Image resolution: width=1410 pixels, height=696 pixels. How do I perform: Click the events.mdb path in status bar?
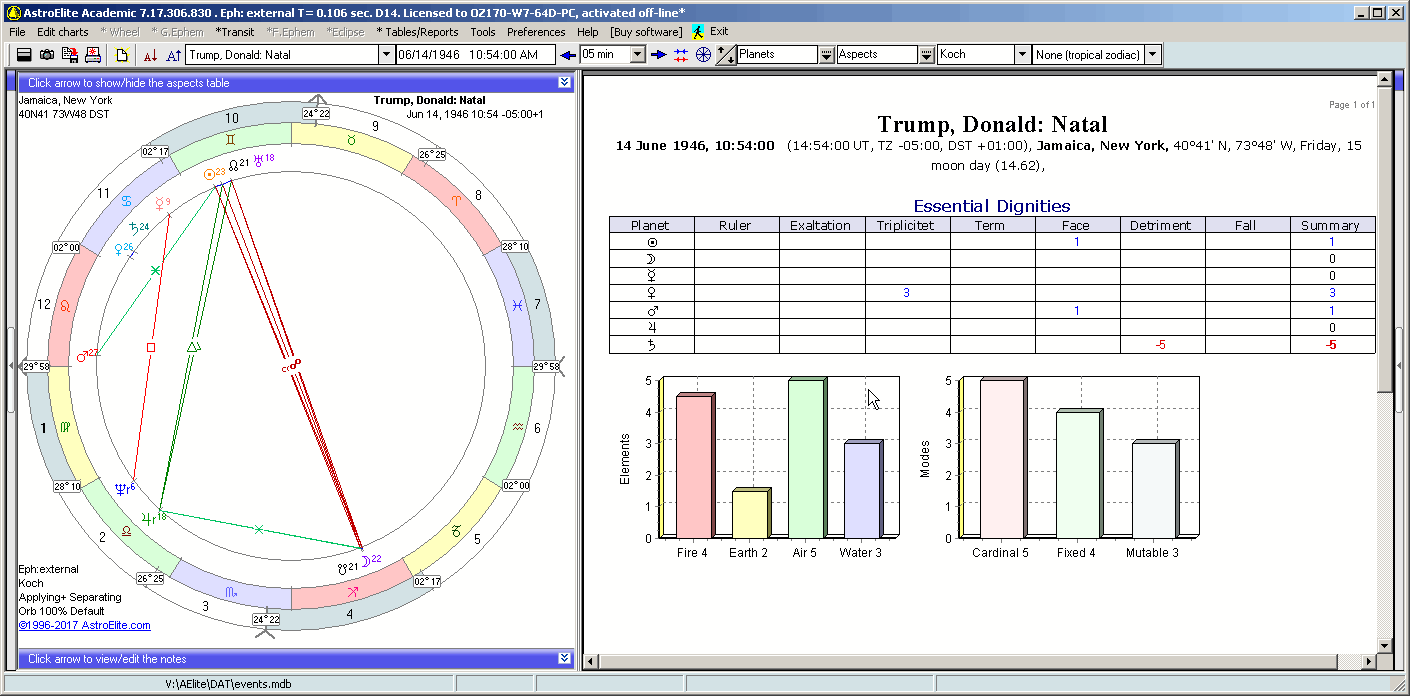tap(228, 684)
